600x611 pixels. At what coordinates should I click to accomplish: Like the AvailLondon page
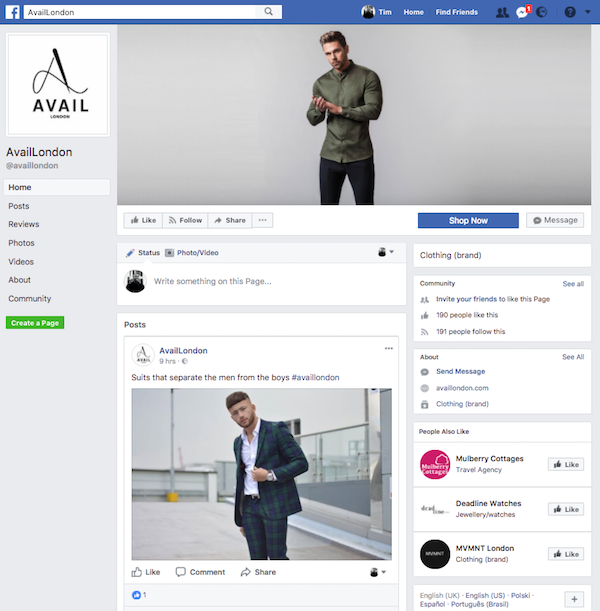[143, 221]
